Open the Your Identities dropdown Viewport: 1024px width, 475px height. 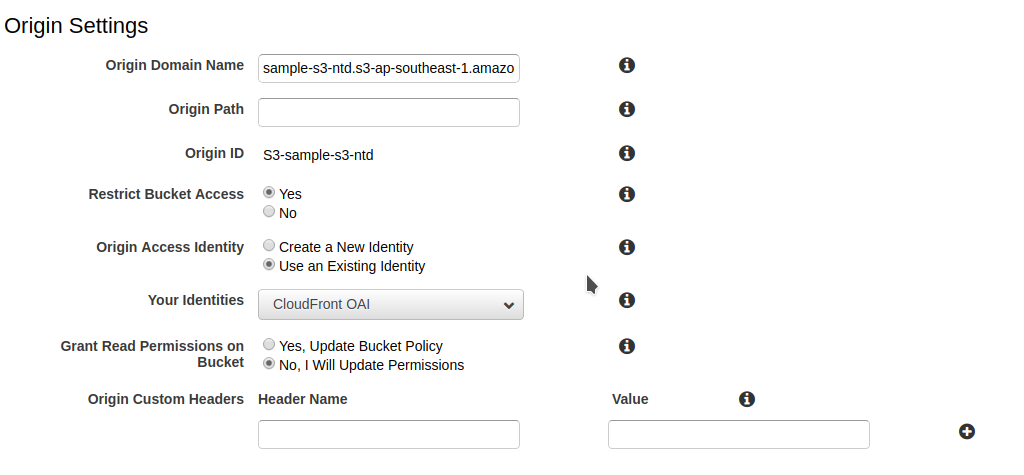tap(390, 304)
